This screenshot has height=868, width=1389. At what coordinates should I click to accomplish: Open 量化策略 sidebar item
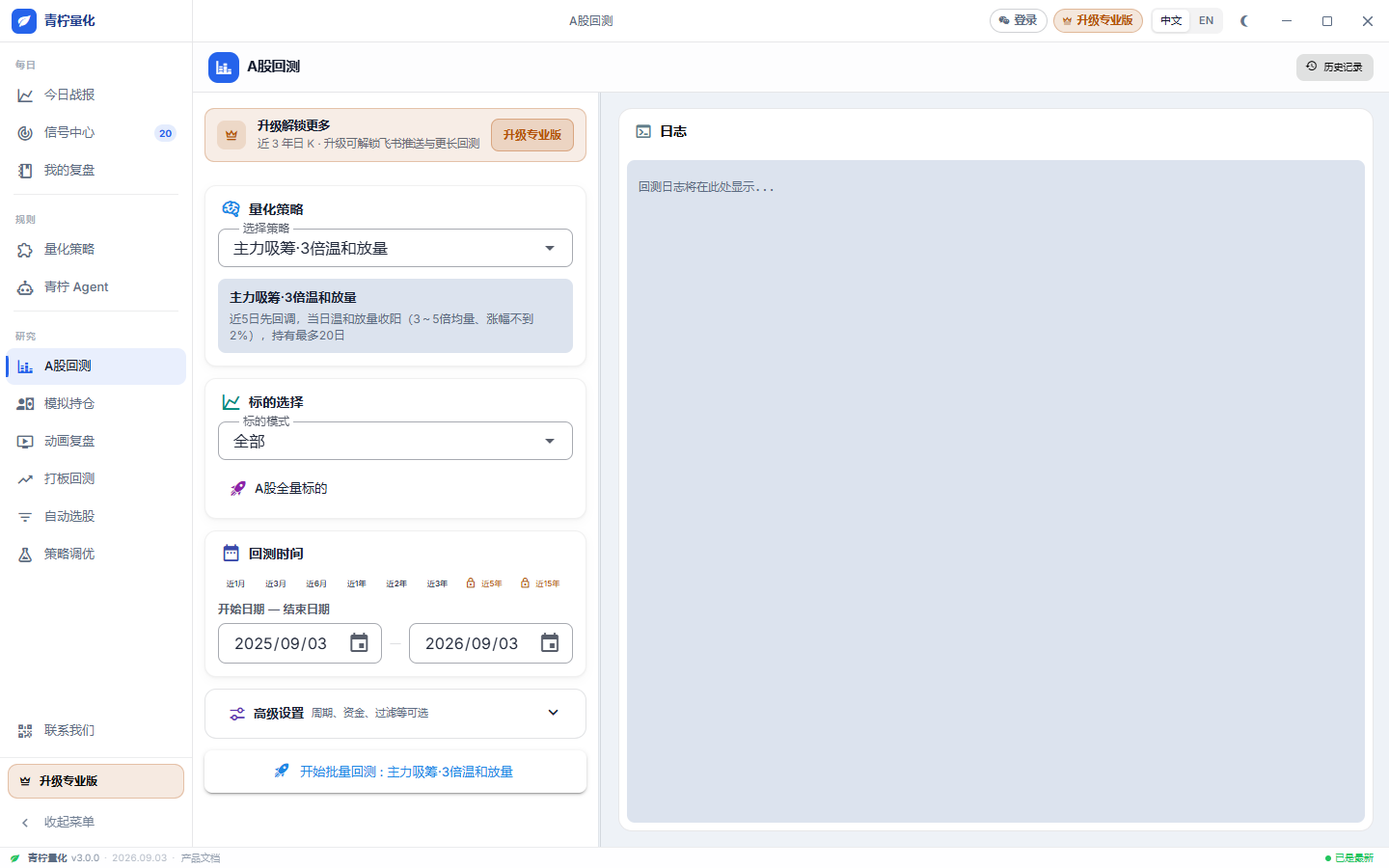[95, 249]
